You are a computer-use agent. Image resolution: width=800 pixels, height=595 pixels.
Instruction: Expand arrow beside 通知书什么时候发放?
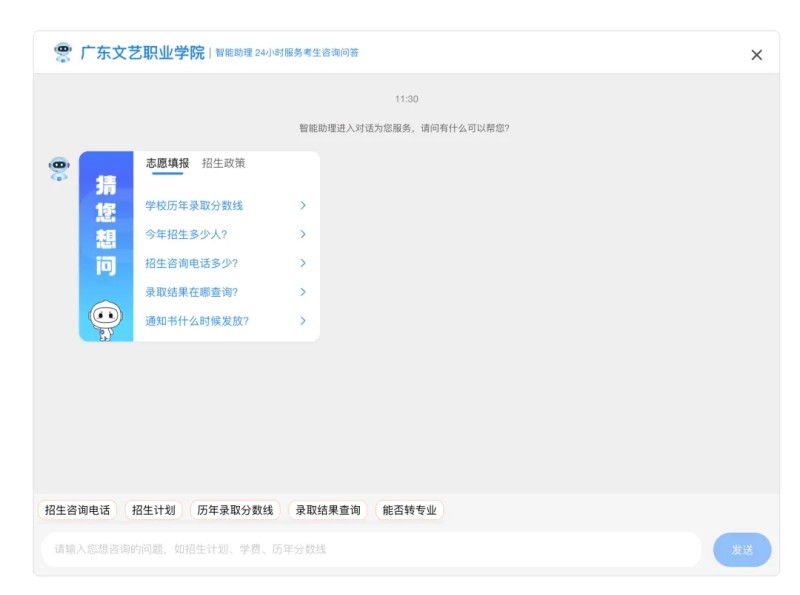pyautogui.click(x=302, y=321)
